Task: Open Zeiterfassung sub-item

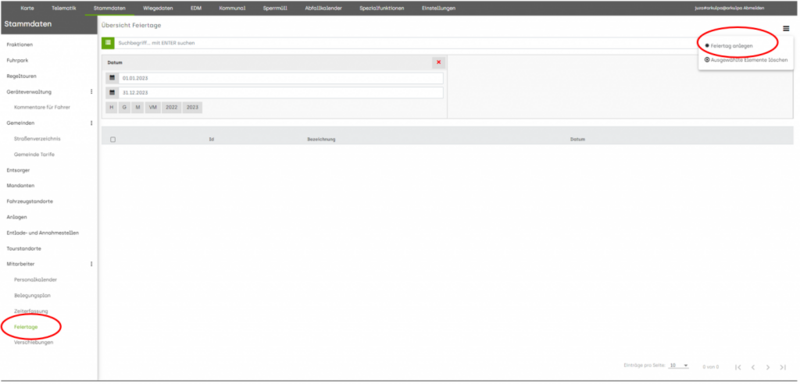Action: (x=32, y=311)
